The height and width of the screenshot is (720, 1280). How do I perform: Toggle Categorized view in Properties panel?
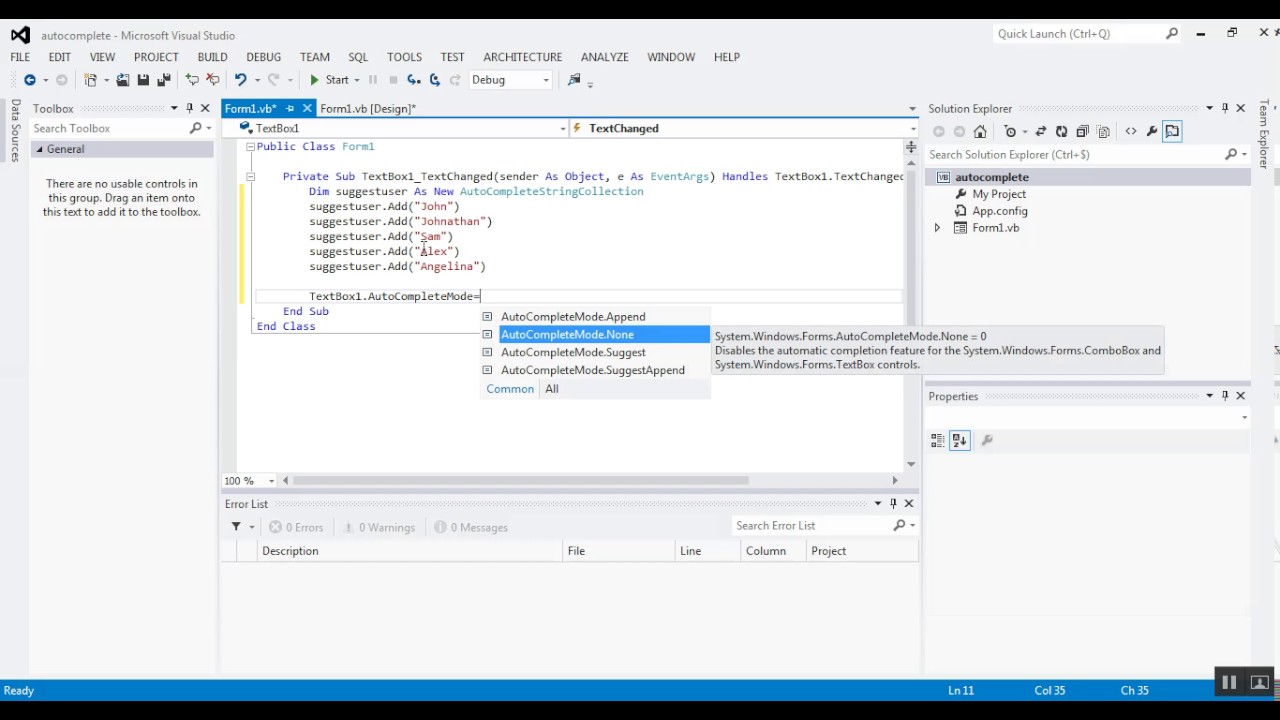pyautogui.click(x=937, y=440)
